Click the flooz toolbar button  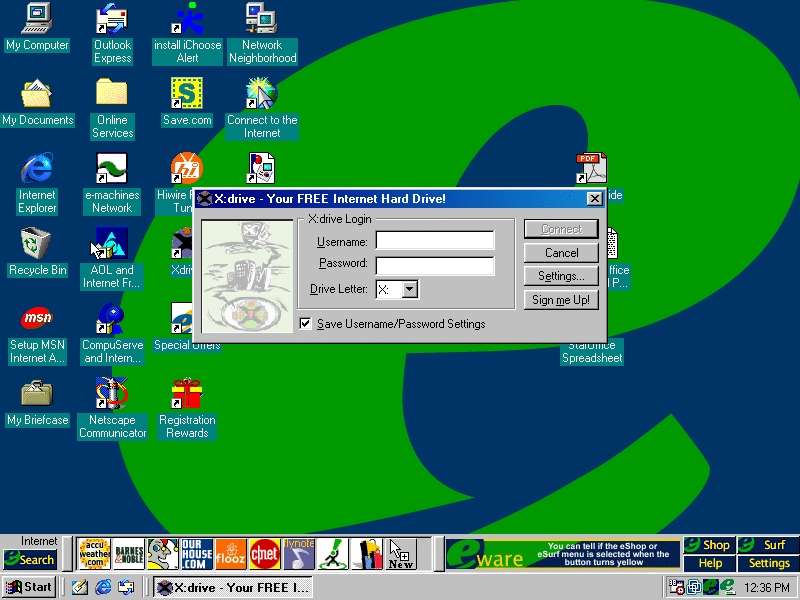[x=230, y=553]
